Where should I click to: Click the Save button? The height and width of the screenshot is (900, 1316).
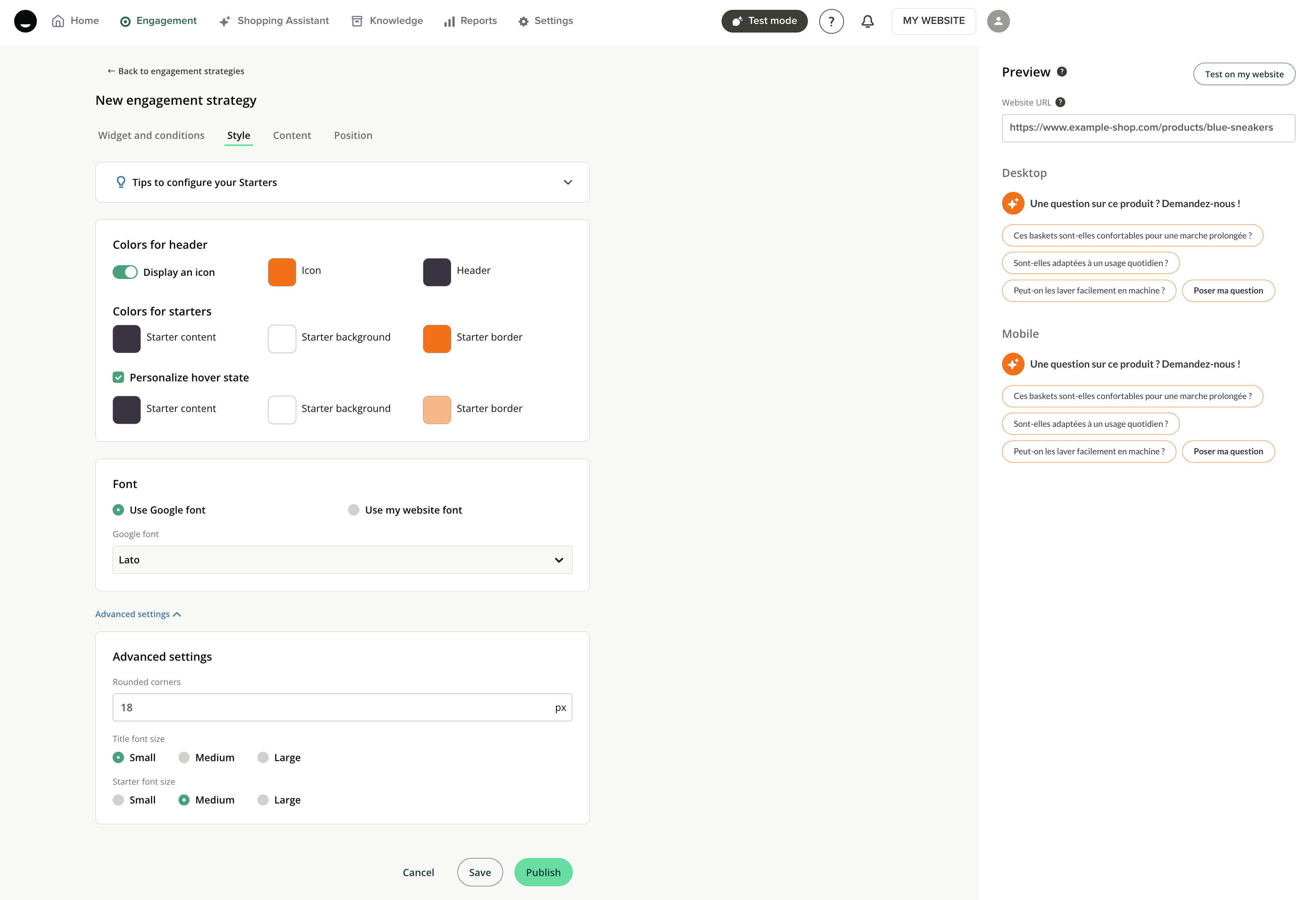pos(479,872)
